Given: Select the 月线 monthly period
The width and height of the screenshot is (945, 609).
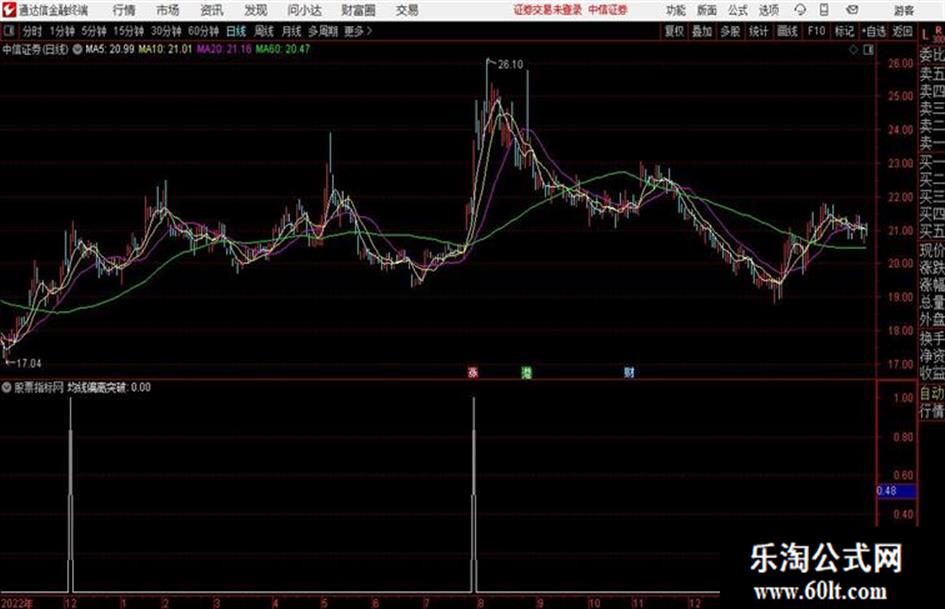Looking at the screenshot, I should (x=292, y=31).
